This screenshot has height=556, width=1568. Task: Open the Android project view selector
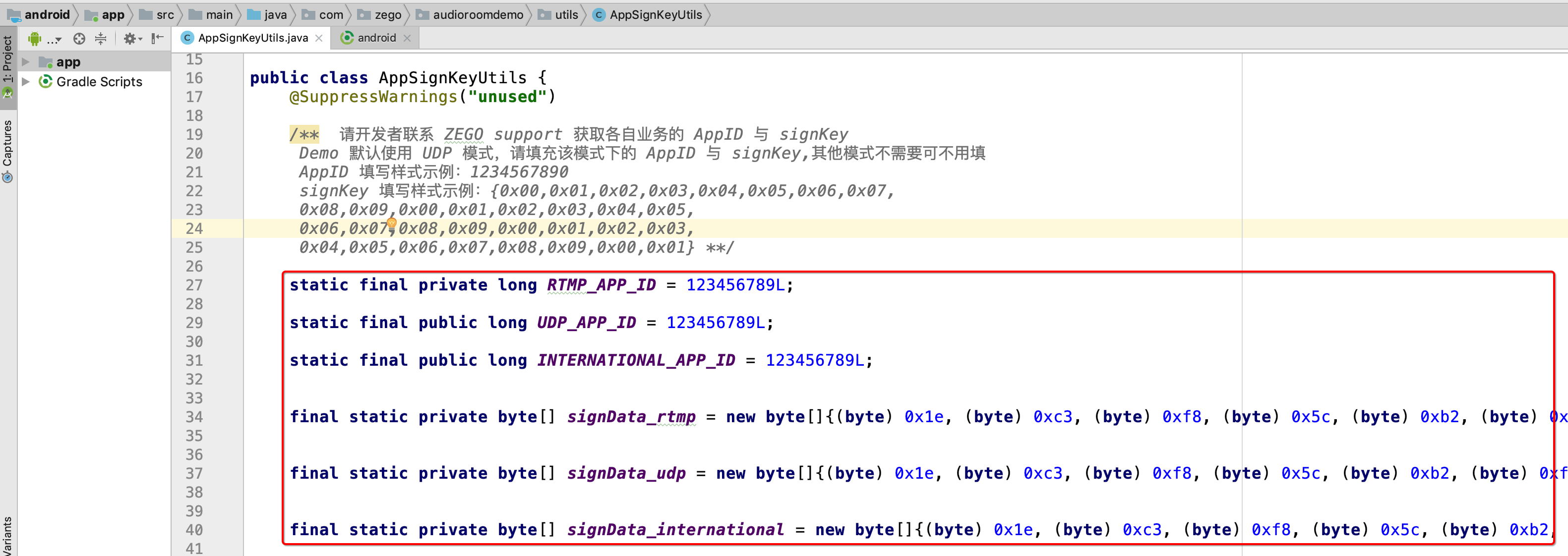[45, 39]
